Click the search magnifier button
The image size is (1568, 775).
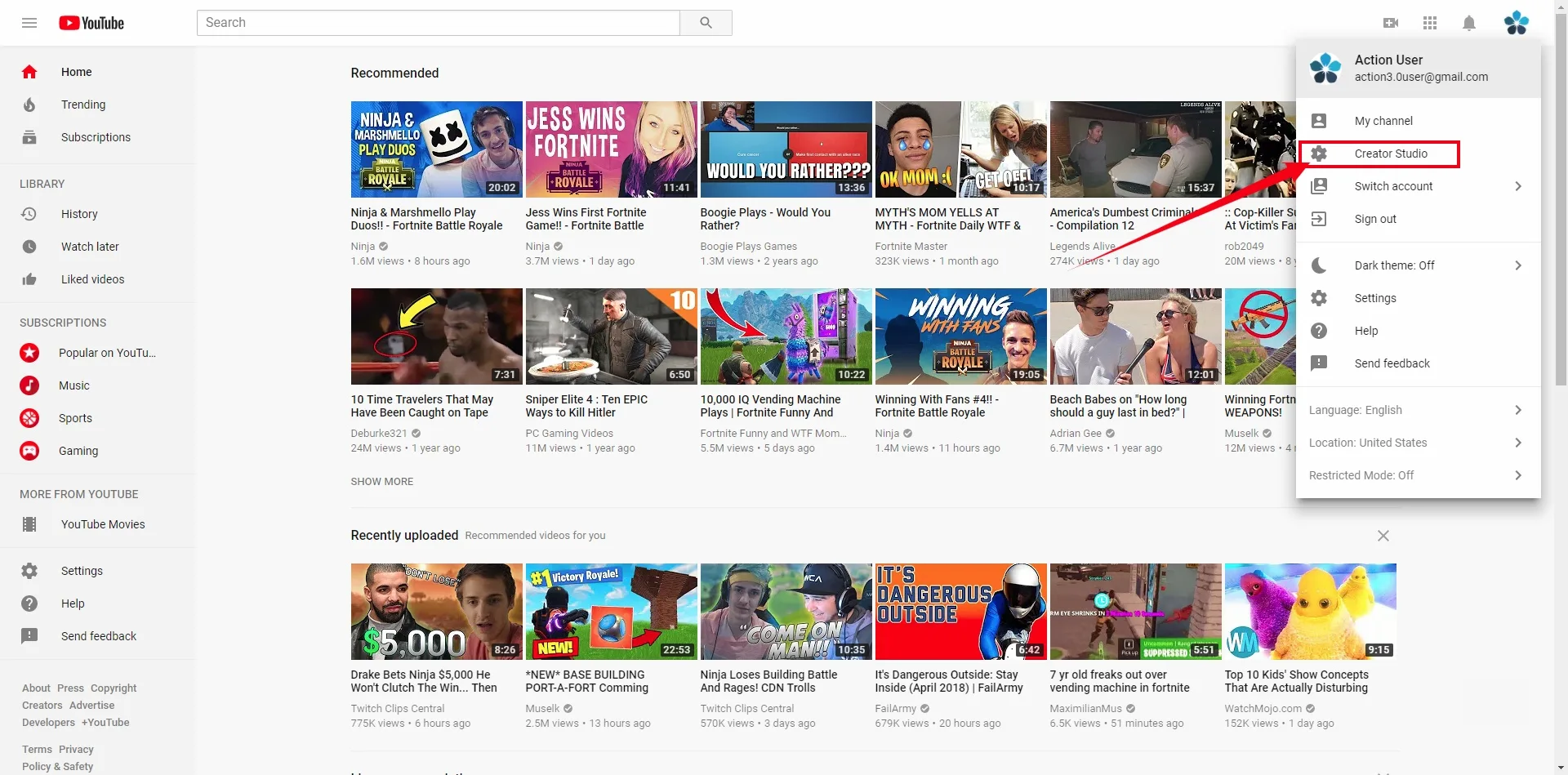[706, 23]
